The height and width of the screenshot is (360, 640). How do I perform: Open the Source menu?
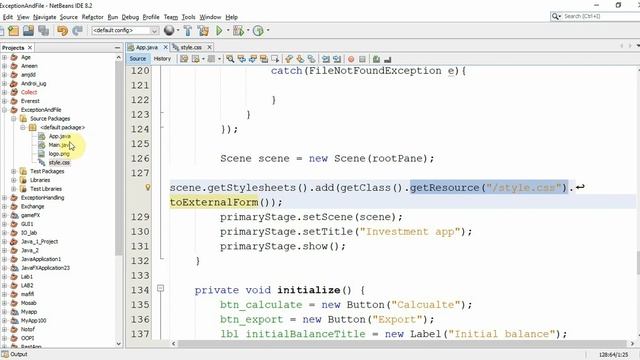pyautogui.click(x=68, y=17)
